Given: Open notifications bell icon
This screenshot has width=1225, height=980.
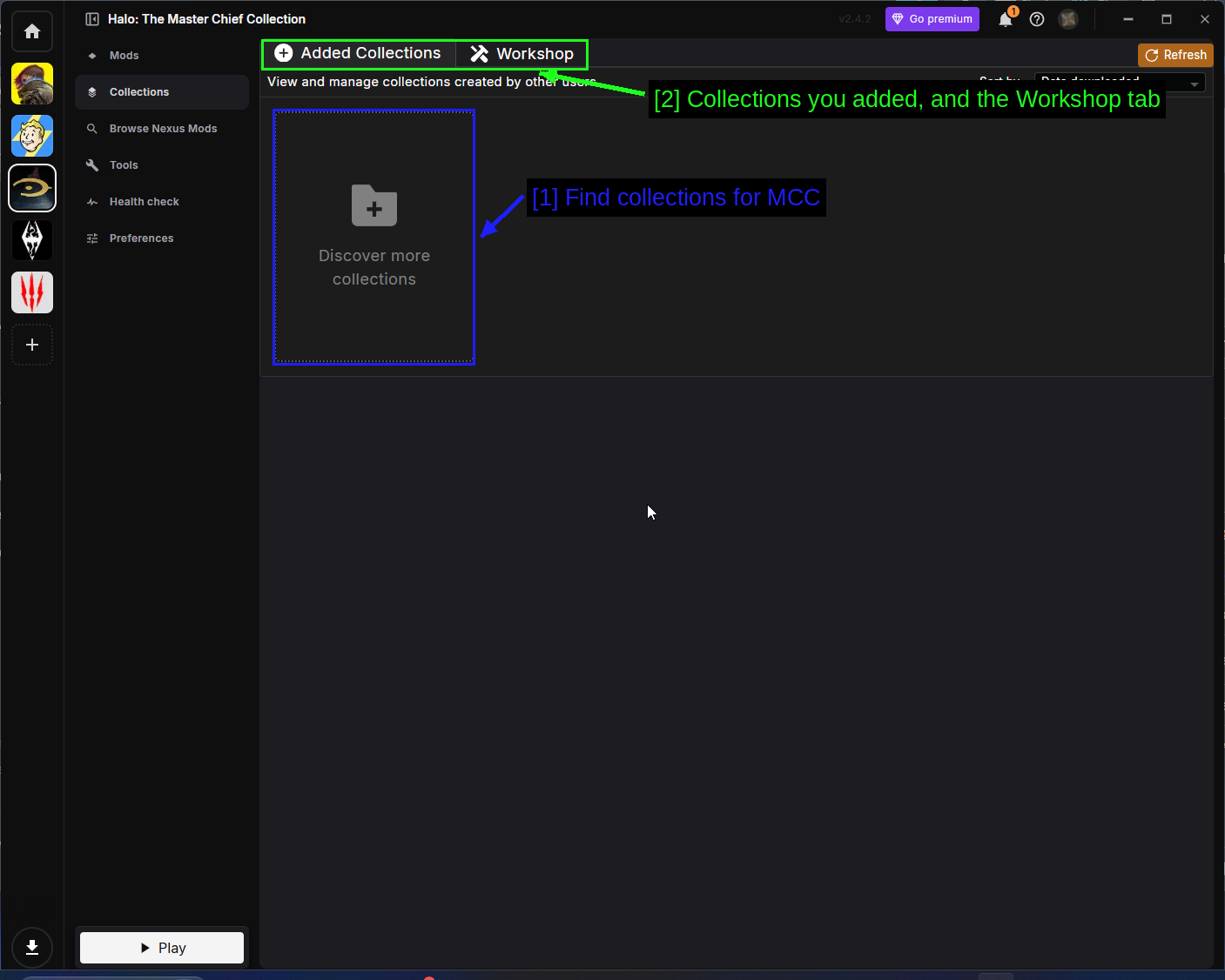Looking at the screenshot, I should coord(1006,19).
